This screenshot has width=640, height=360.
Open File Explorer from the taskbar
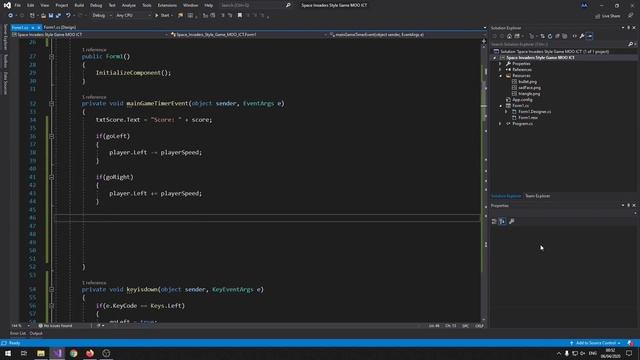click(41, 353)
